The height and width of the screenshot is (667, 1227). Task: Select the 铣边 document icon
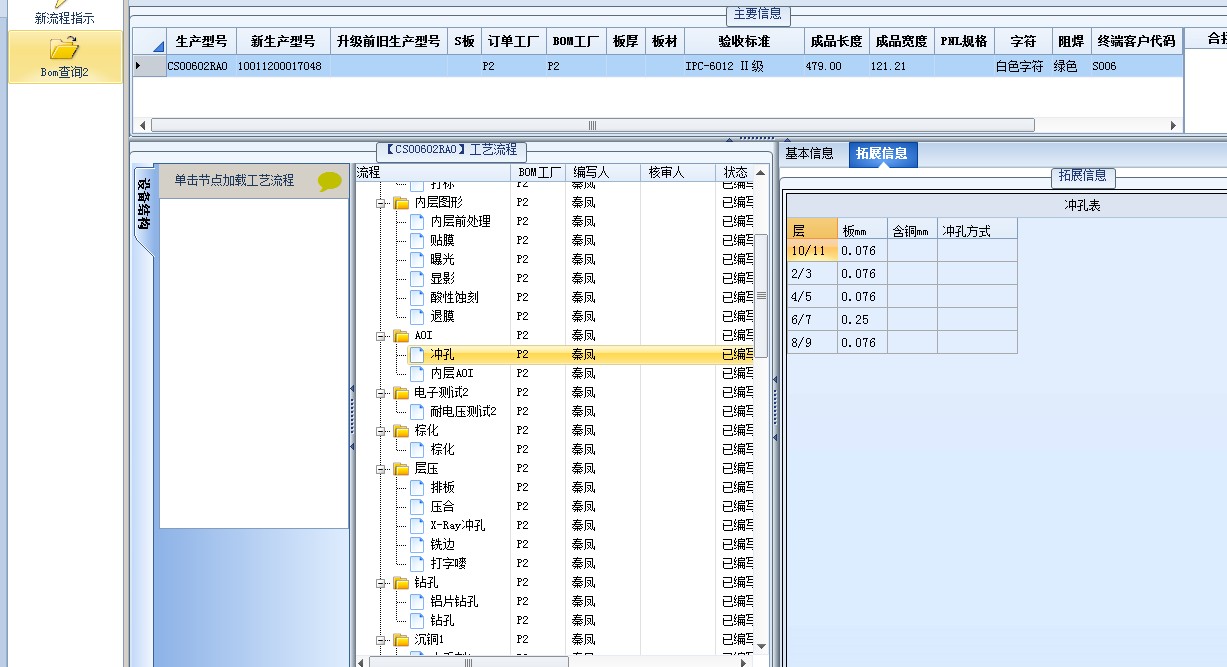tap(417, 544)
